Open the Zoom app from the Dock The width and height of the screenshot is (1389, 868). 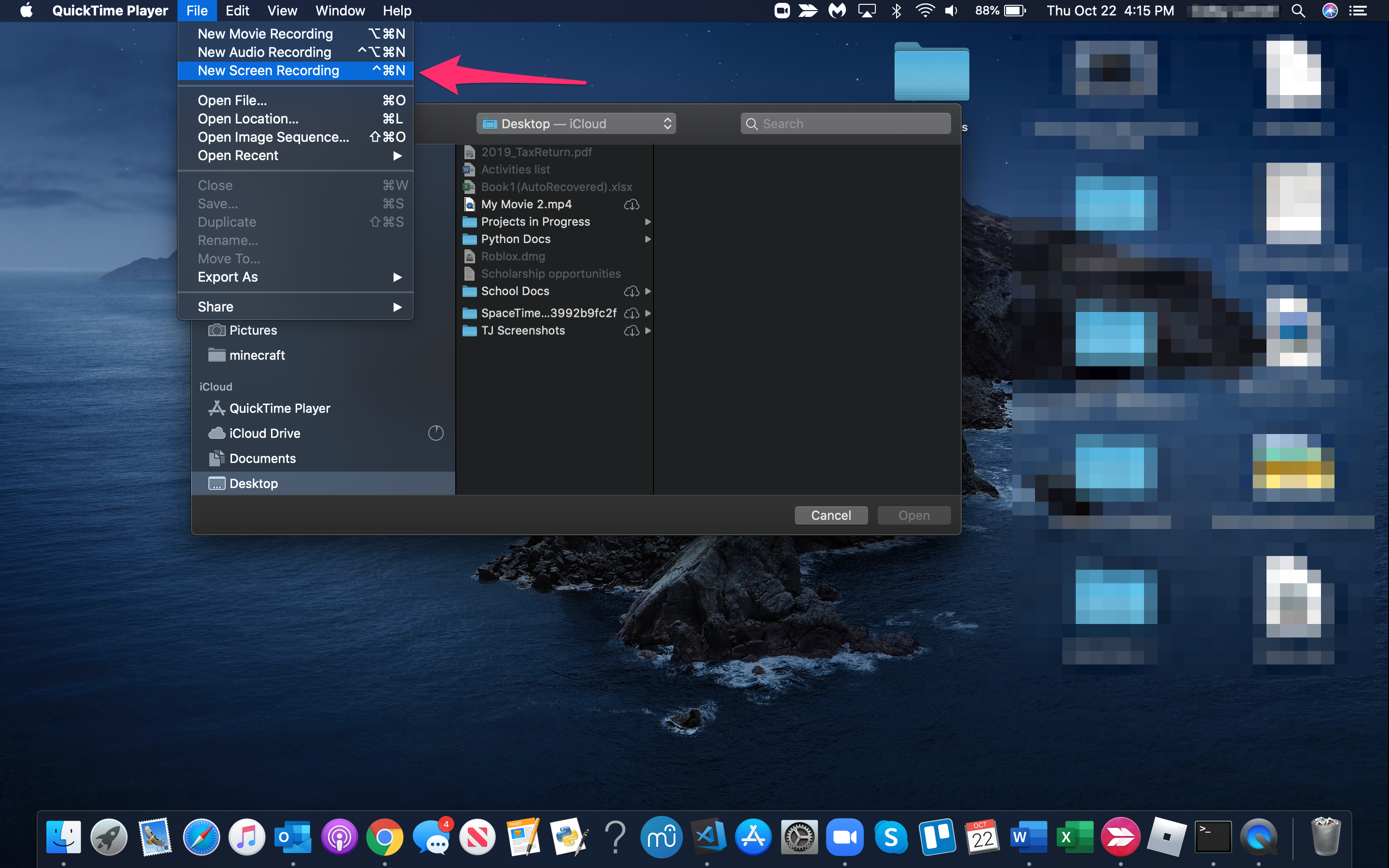coord(844,837)
